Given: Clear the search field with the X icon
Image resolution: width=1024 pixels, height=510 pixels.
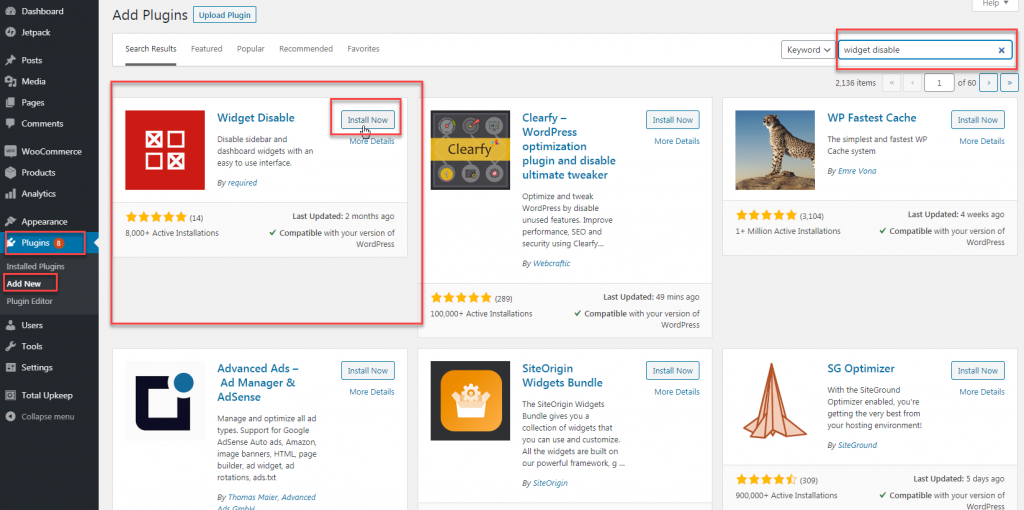Looking at the screenshot, I should pos(1001,50).
